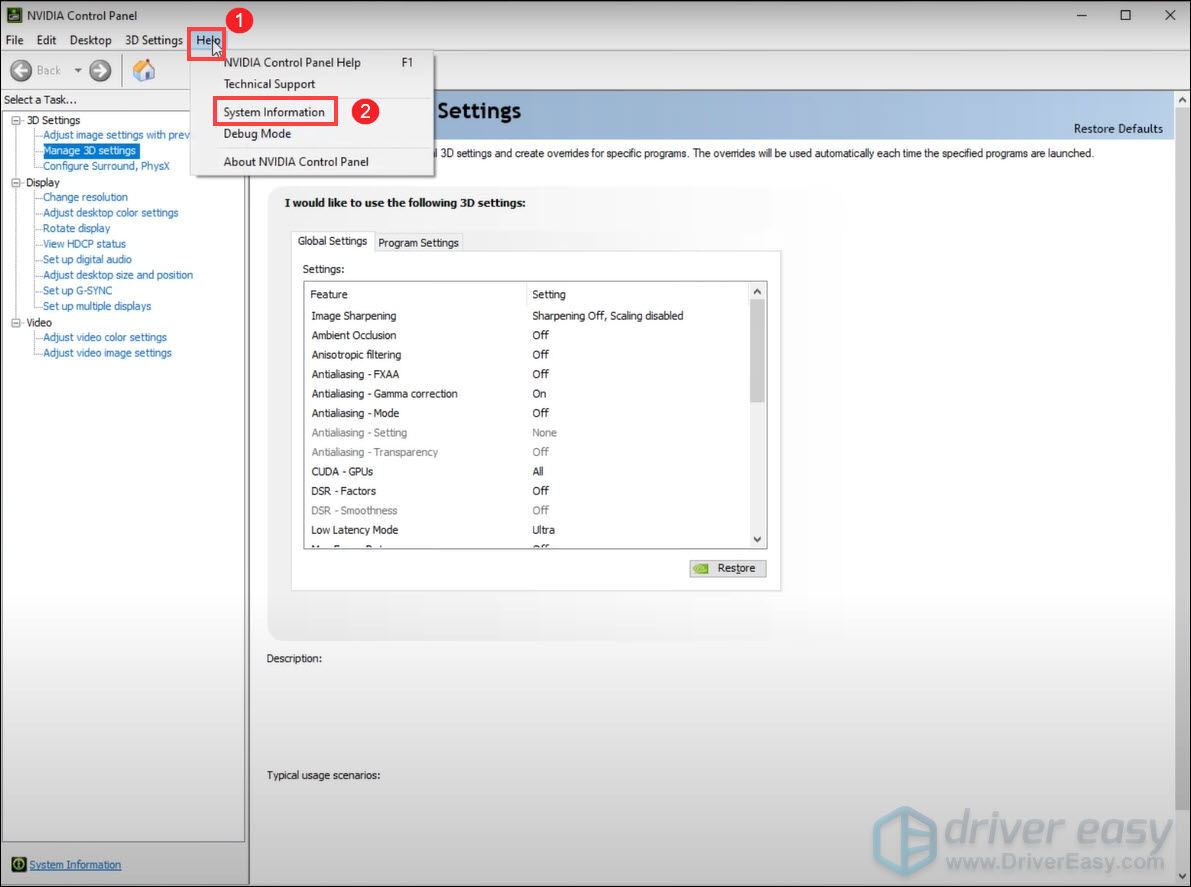The height and width of the screenshot is (887, 1191).
Task: Click main pane scroll up arrow
Action: [1183, 99]
